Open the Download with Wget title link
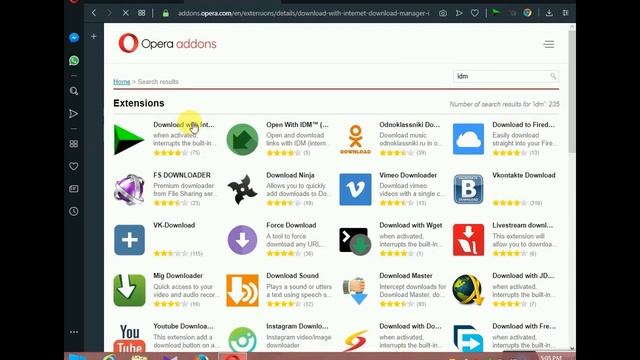Viewport: 640px width, 360px height. click(x=411, y=225)
